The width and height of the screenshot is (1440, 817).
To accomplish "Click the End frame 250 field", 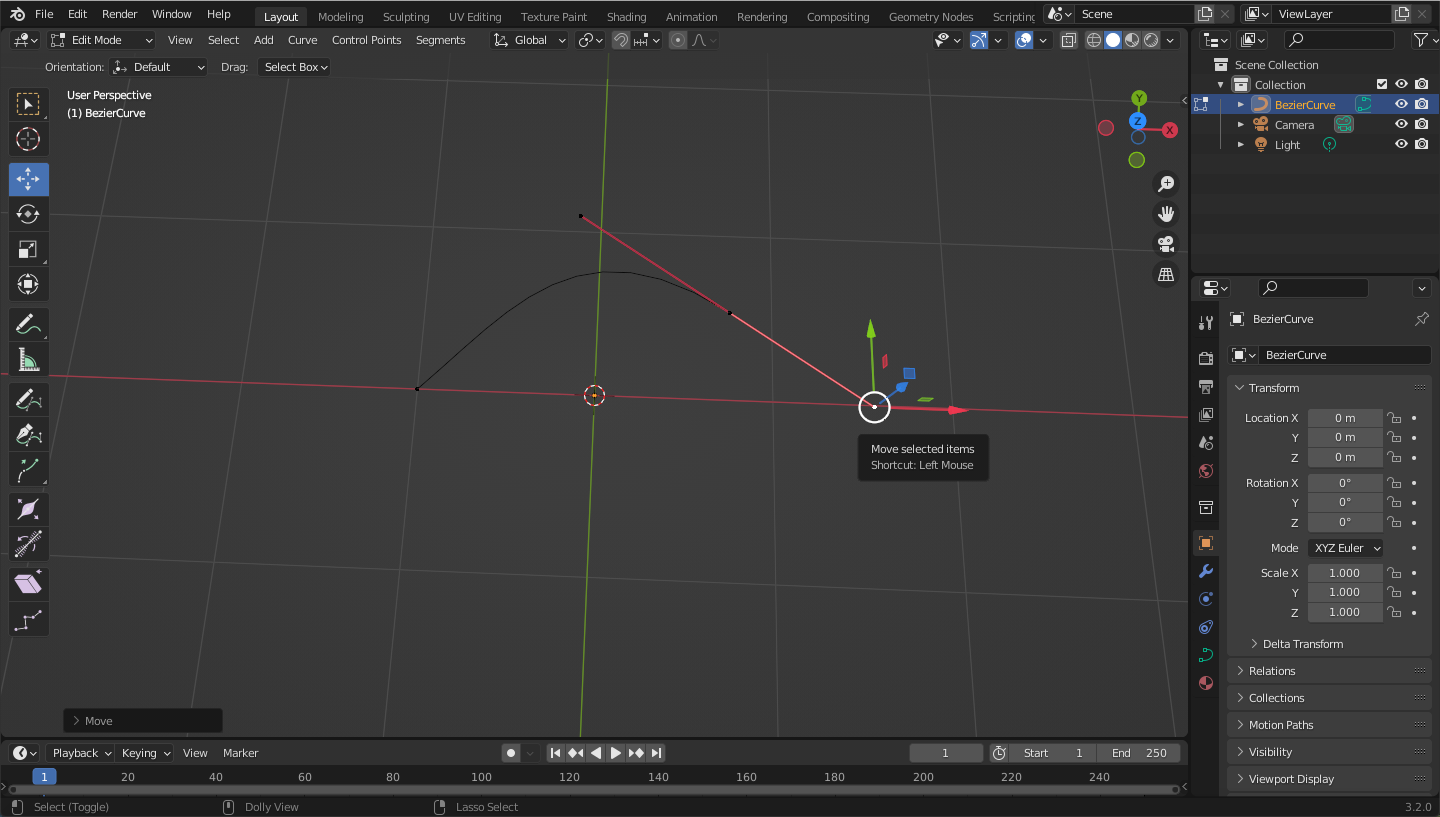I will [1138, 753].
